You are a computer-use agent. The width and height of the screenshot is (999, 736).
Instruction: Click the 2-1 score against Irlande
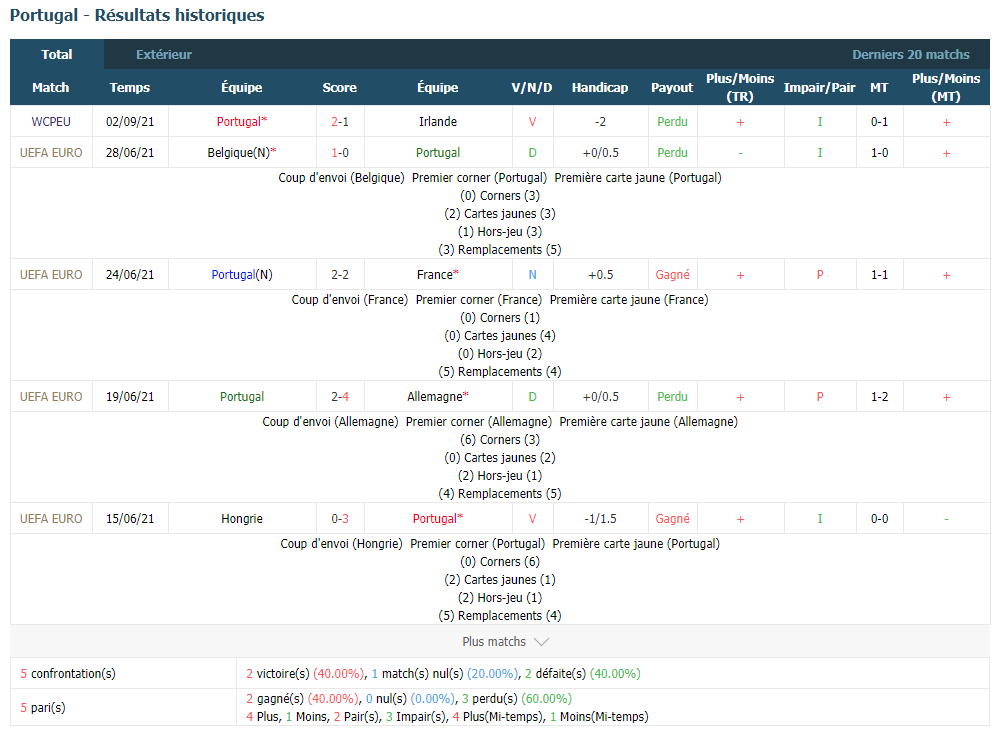click(x=340, y=121)
